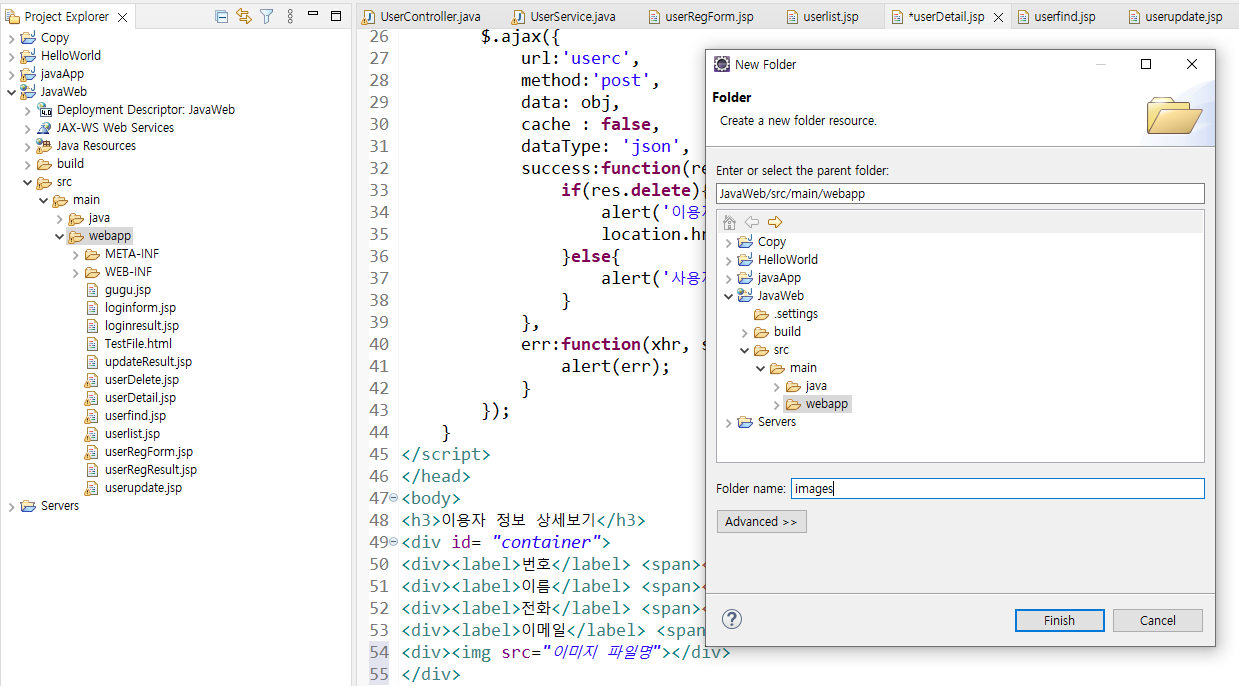This screenshot has height=686, width=1239.
Task: Click the parent folder path field
Action: (x=960, y=193)
